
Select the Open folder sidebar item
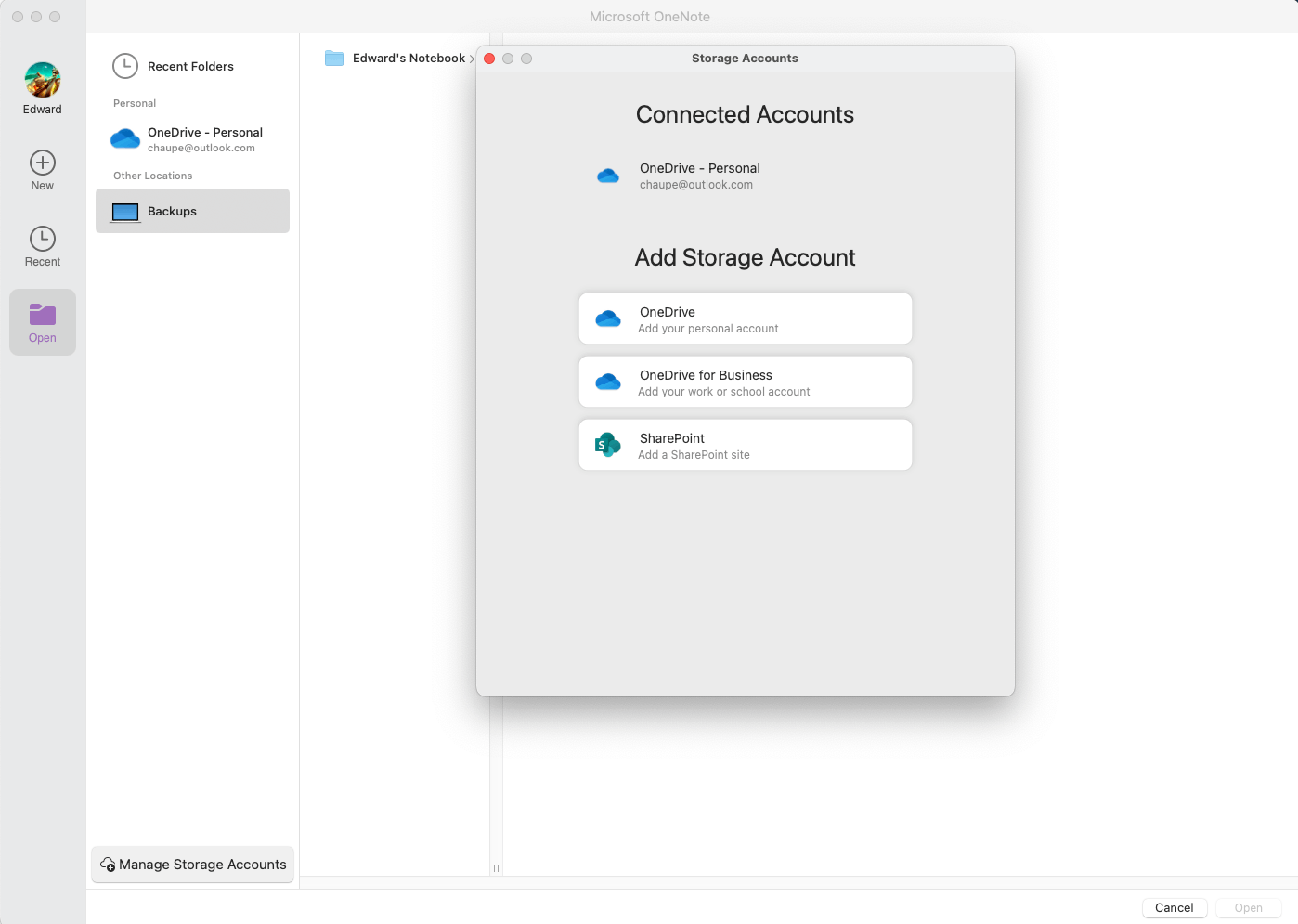click(43, 322)
